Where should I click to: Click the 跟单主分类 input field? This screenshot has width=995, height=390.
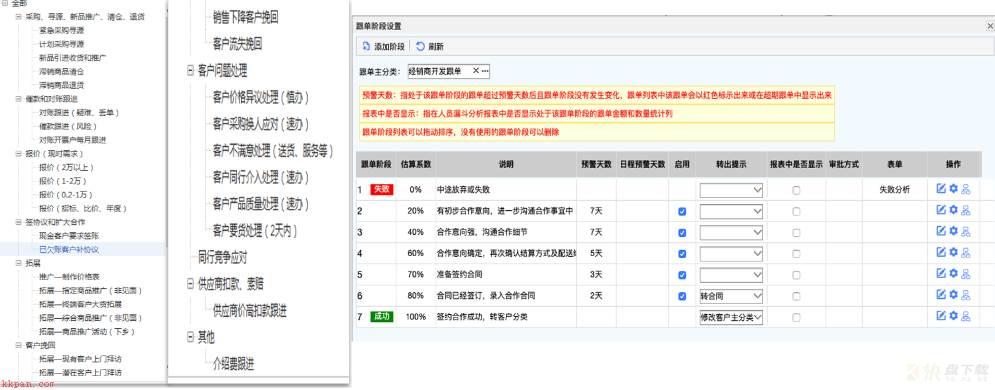coord(448,71)
